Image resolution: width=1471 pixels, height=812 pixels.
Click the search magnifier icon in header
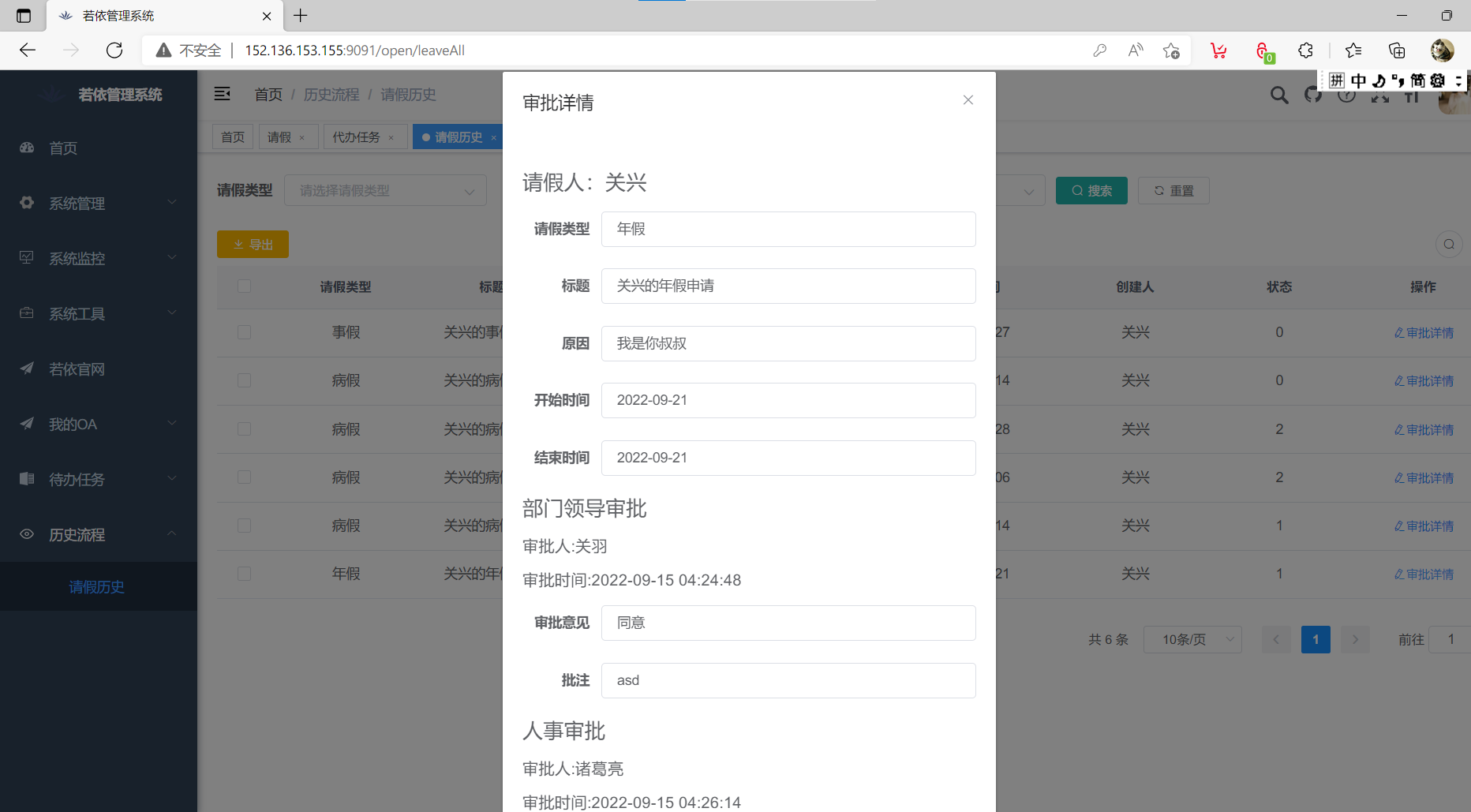pos(1278,95)
